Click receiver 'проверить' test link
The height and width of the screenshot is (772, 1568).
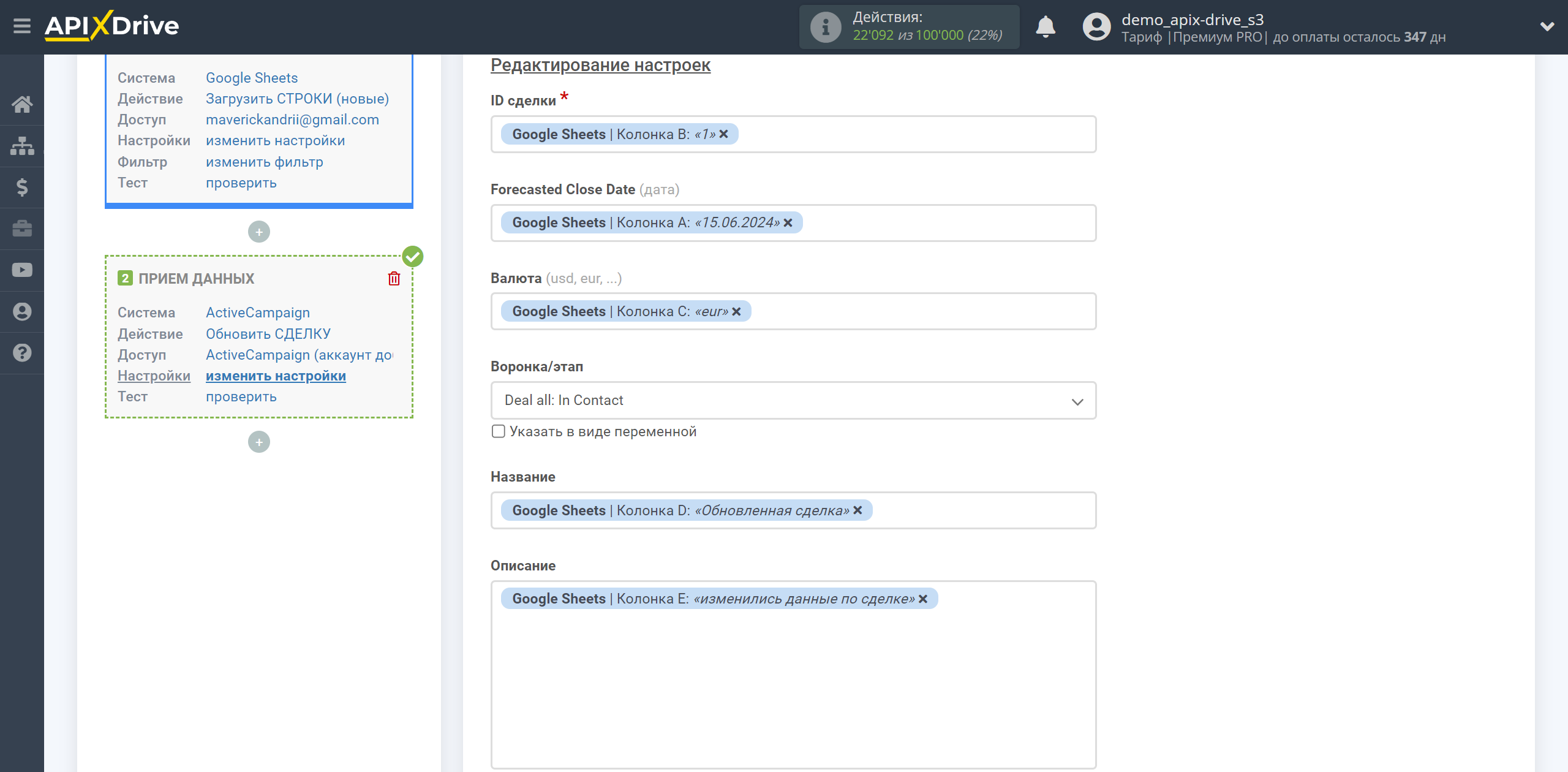[241, 396]
